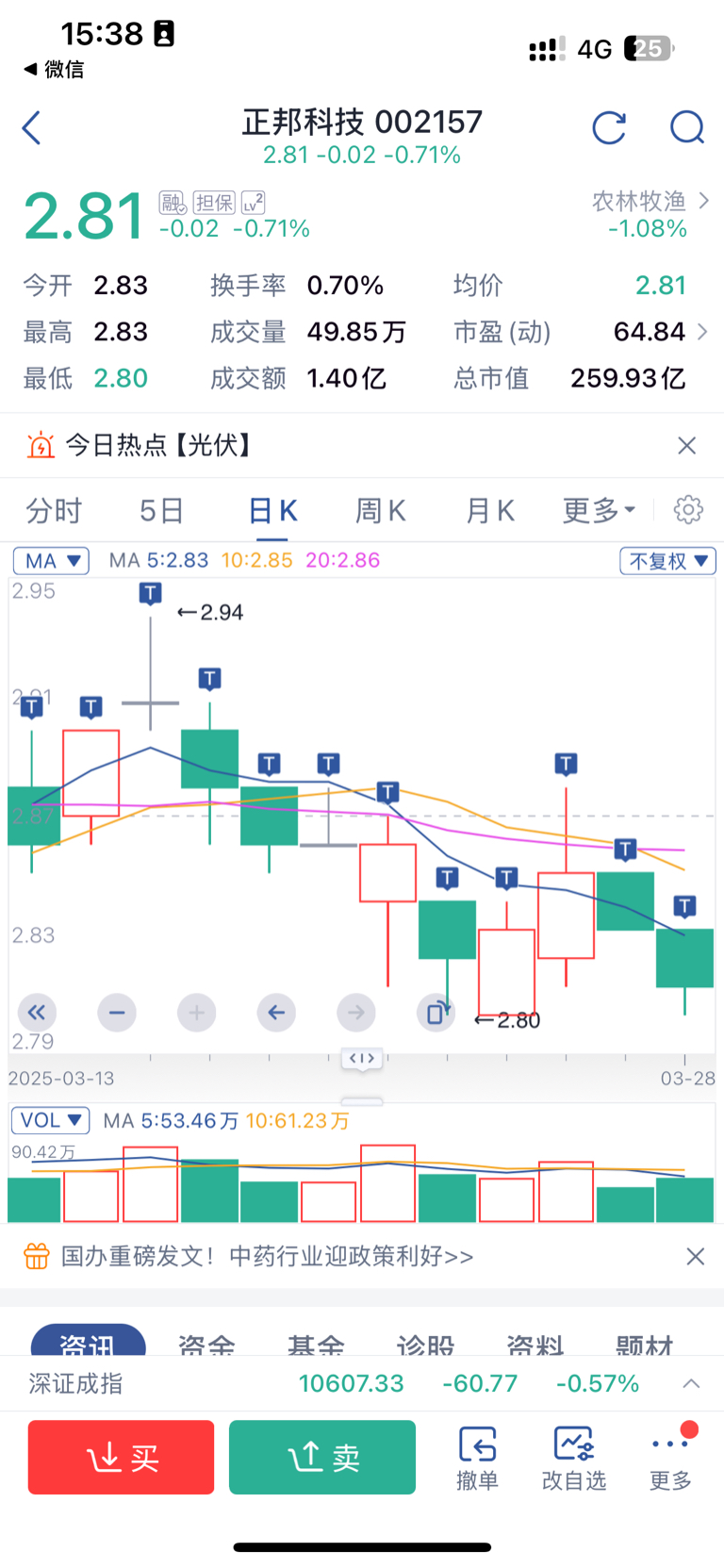
Task: Move chart cursor left one candle
Action: pos(276,1013)
